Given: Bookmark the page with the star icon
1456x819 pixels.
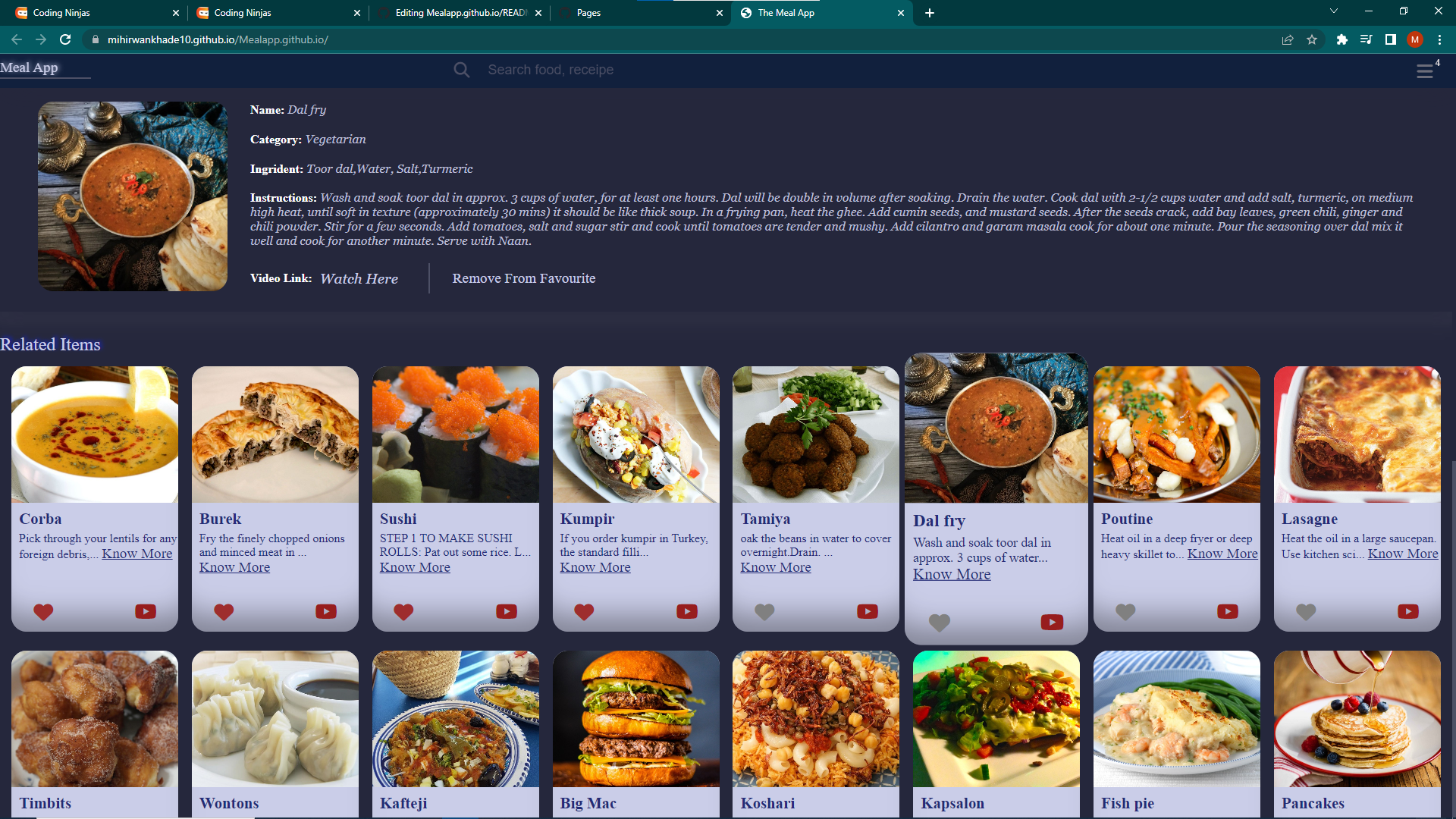Looking at the screenshot, I should pos(1313,39).
